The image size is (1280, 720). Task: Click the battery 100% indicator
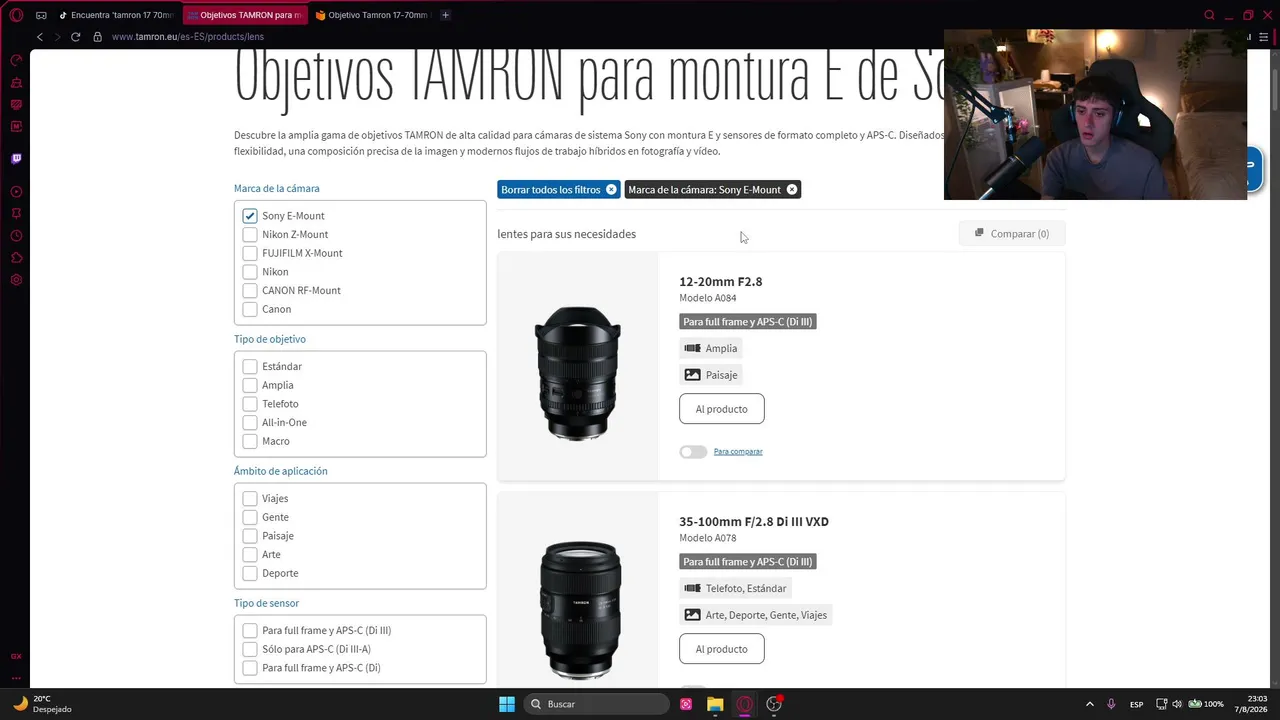(x=1206, y=704)
